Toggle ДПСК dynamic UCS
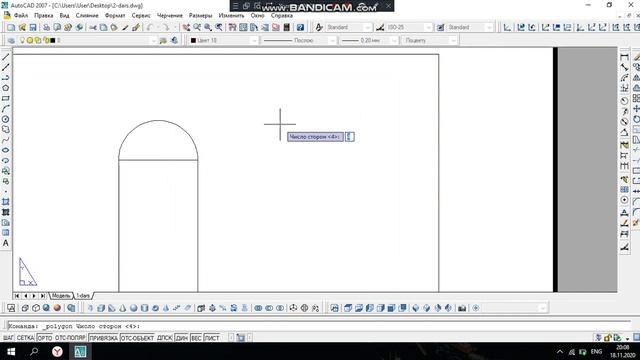This screenshot has width=640, height=360. click(x=164, y=338)
